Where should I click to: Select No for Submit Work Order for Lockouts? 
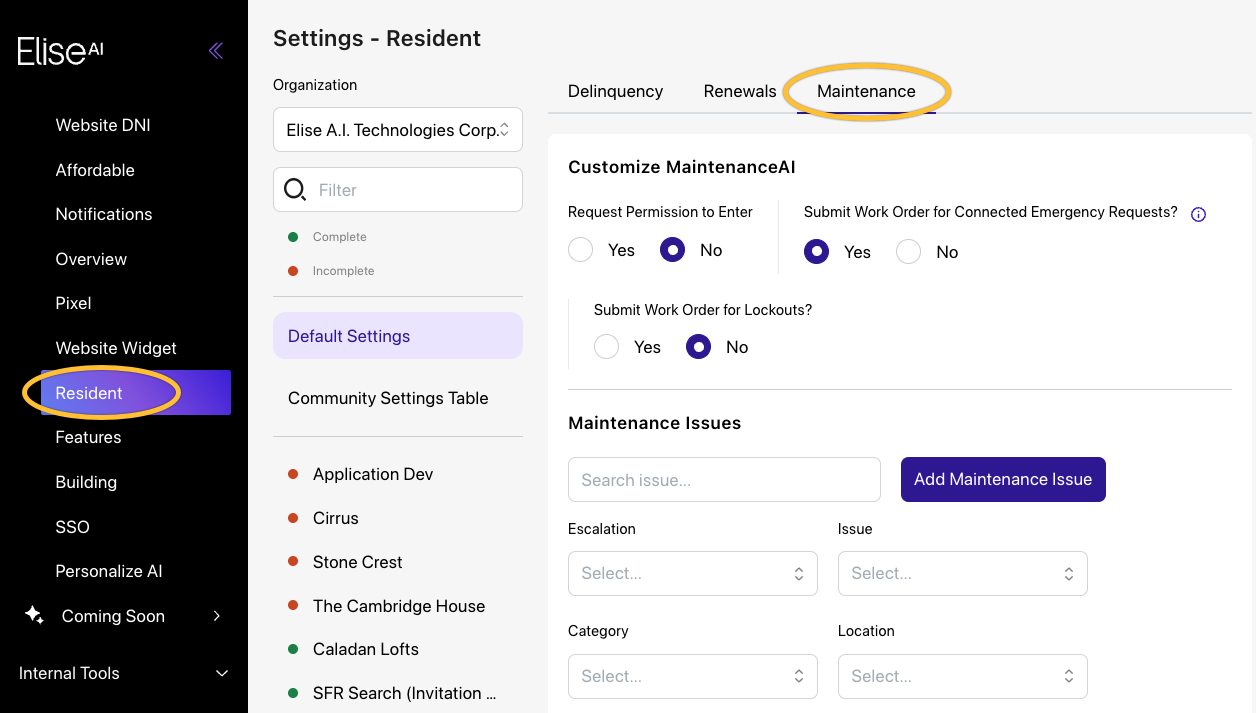click(x=699, y=347)
